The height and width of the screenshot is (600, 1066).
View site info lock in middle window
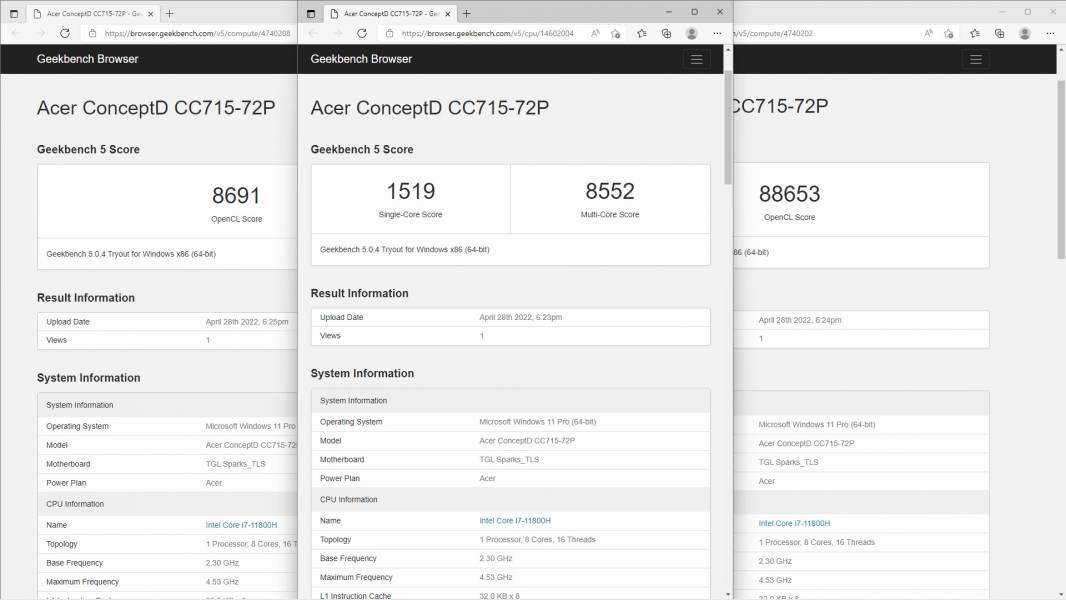pos(390,33)
